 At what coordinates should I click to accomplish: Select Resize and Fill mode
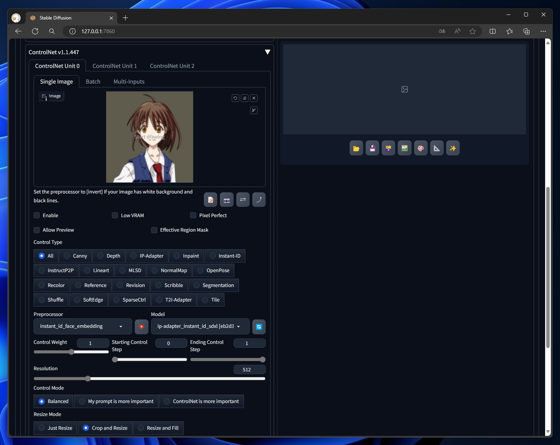pyautogui.click(x=158, y=428)
